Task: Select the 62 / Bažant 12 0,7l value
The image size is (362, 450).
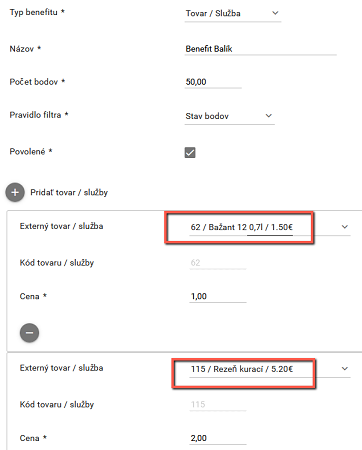Action: [242, 227]
